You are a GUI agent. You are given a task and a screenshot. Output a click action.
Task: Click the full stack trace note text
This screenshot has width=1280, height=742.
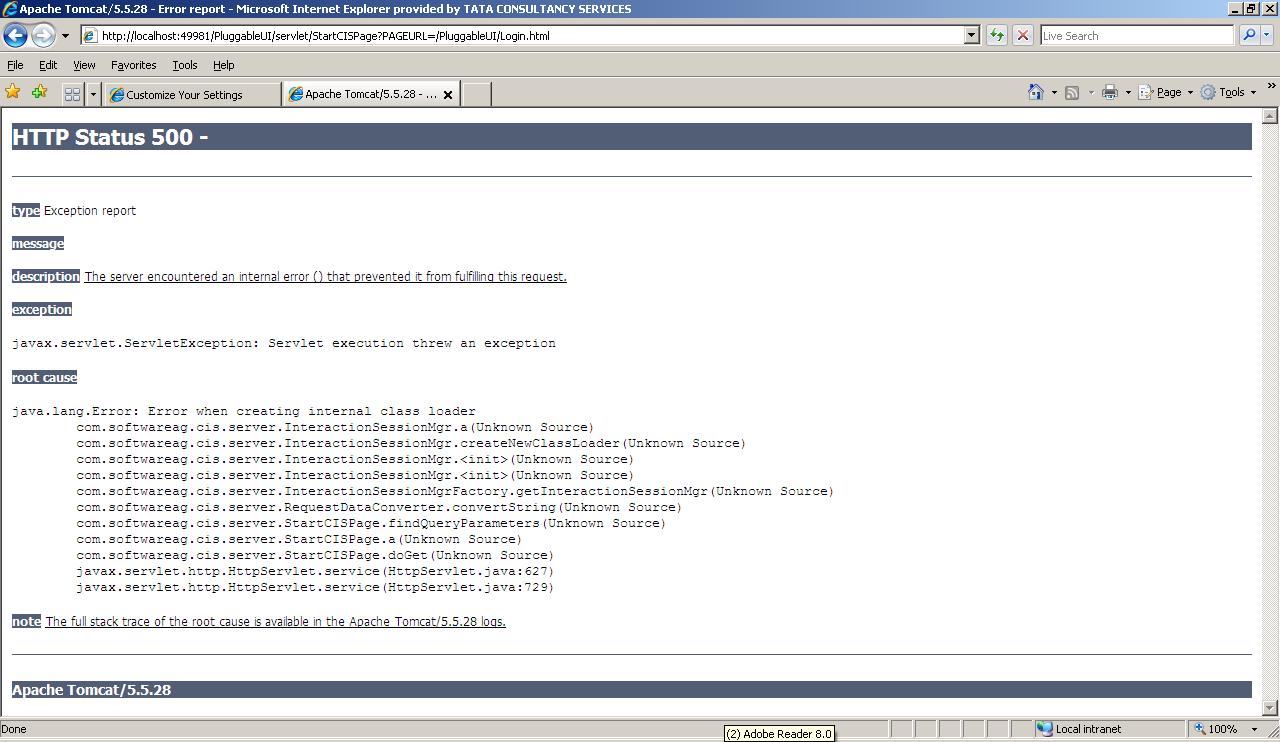[275, 622]
